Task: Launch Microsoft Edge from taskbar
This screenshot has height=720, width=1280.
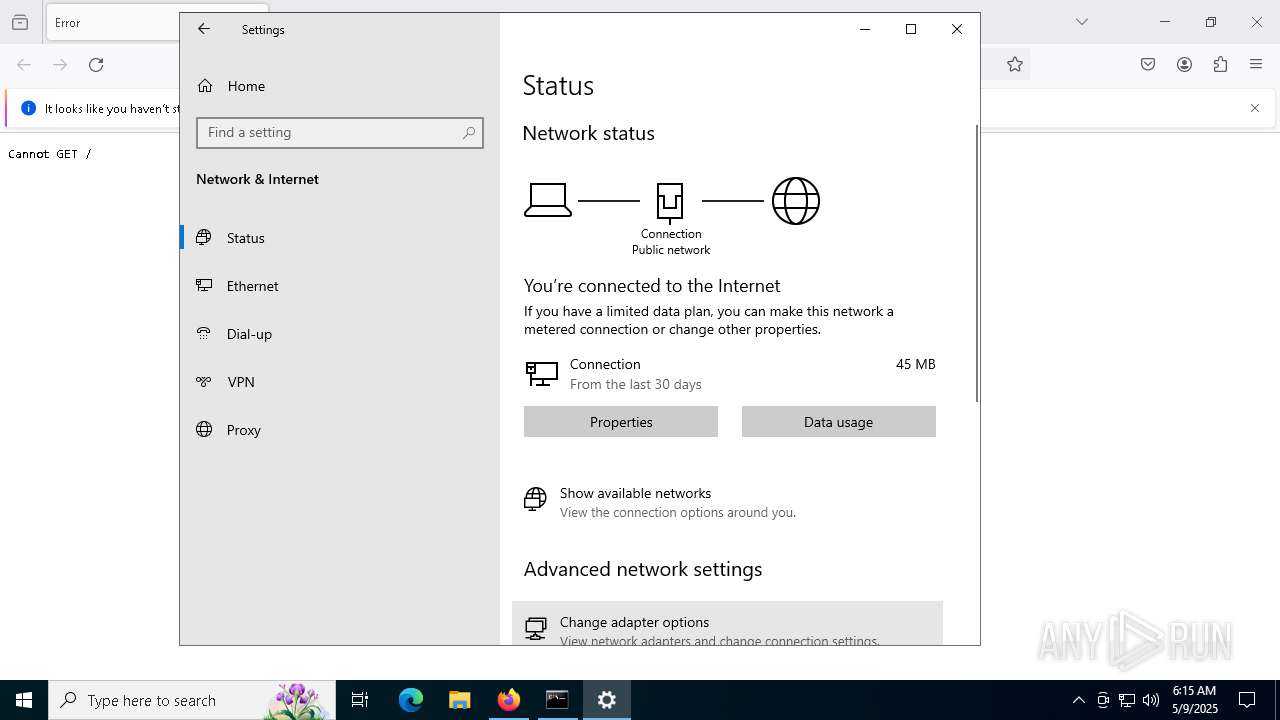Action: 411,700
